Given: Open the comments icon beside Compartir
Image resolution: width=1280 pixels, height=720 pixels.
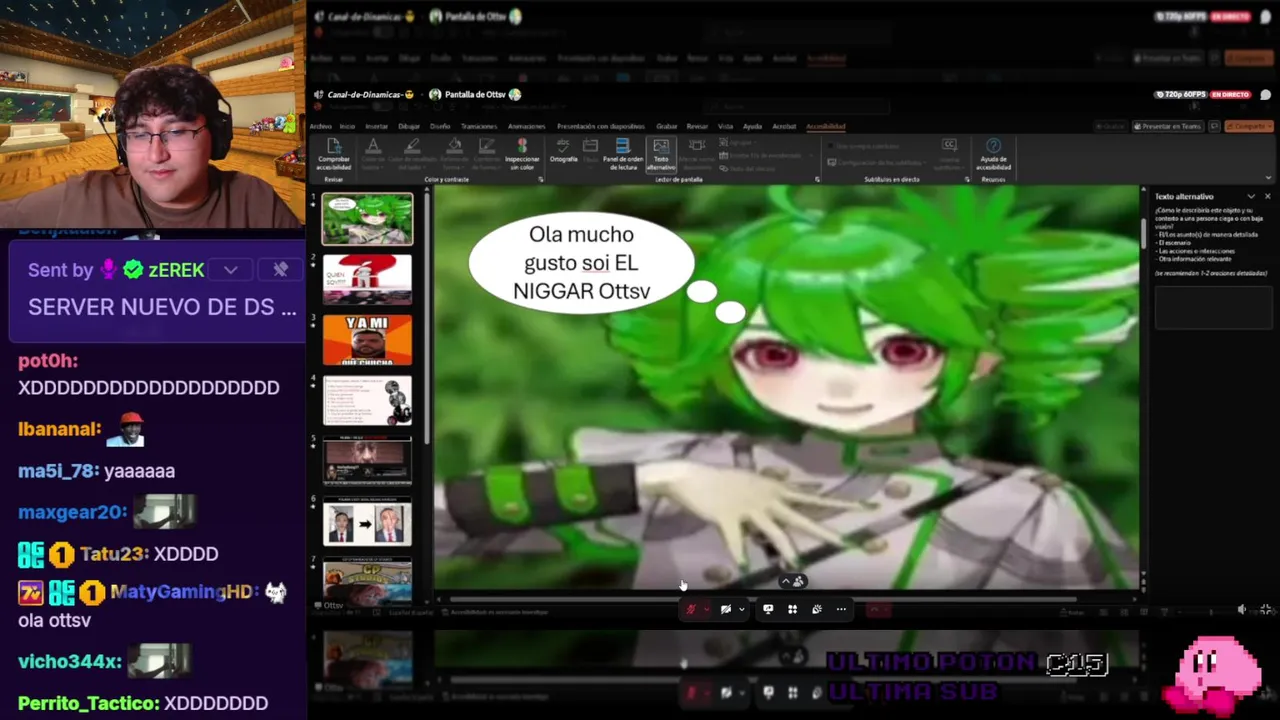Looking at the screenshot, I should pos(1215,126).
